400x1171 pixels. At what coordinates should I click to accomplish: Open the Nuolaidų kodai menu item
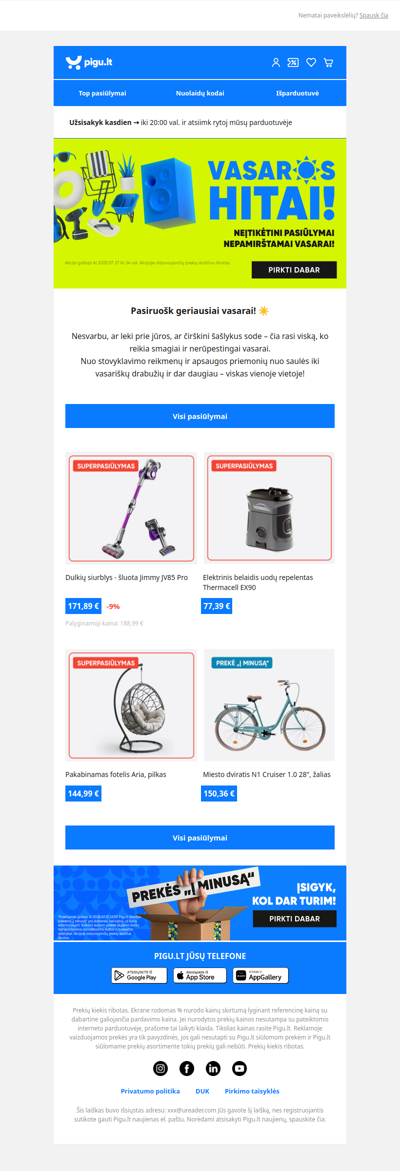(200, 93)
